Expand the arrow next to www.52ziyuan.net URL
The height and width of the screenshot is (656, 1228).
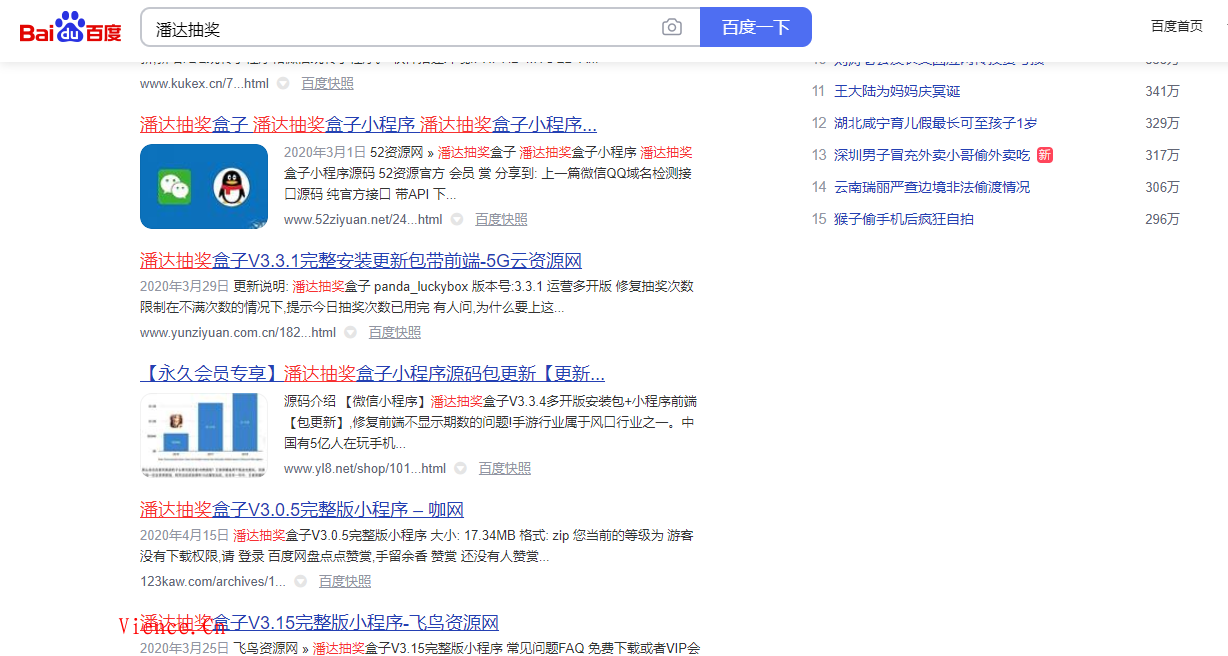pyautogui.click(x=457, y=220)
